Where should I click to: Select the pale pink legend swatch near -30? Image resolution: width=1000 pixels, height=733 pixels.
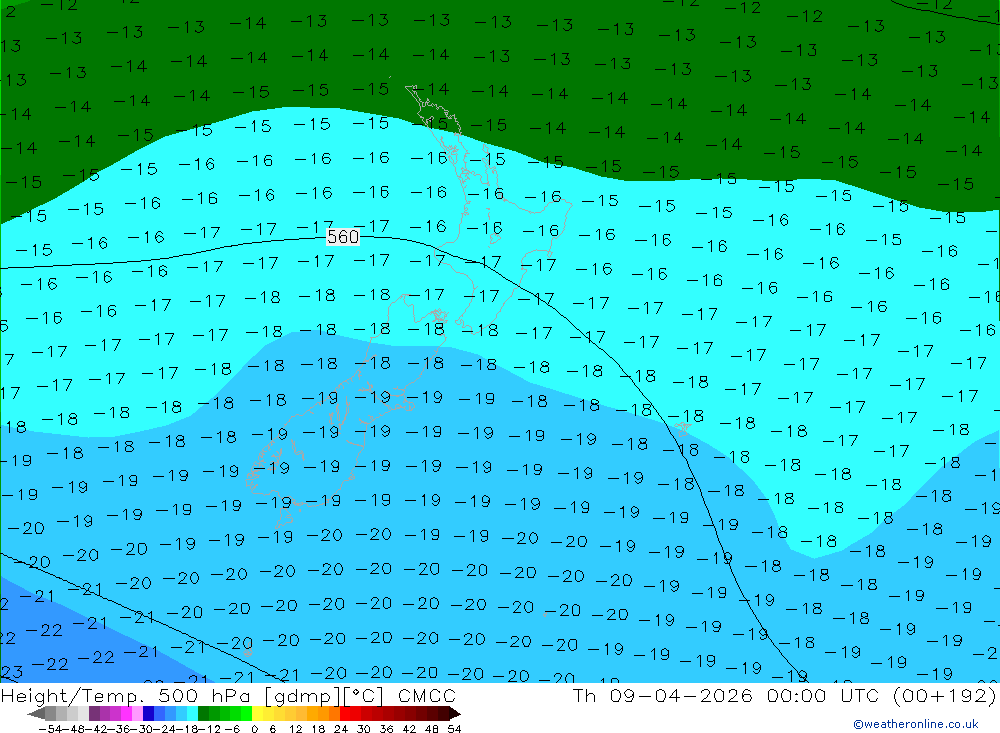point(137,713)
